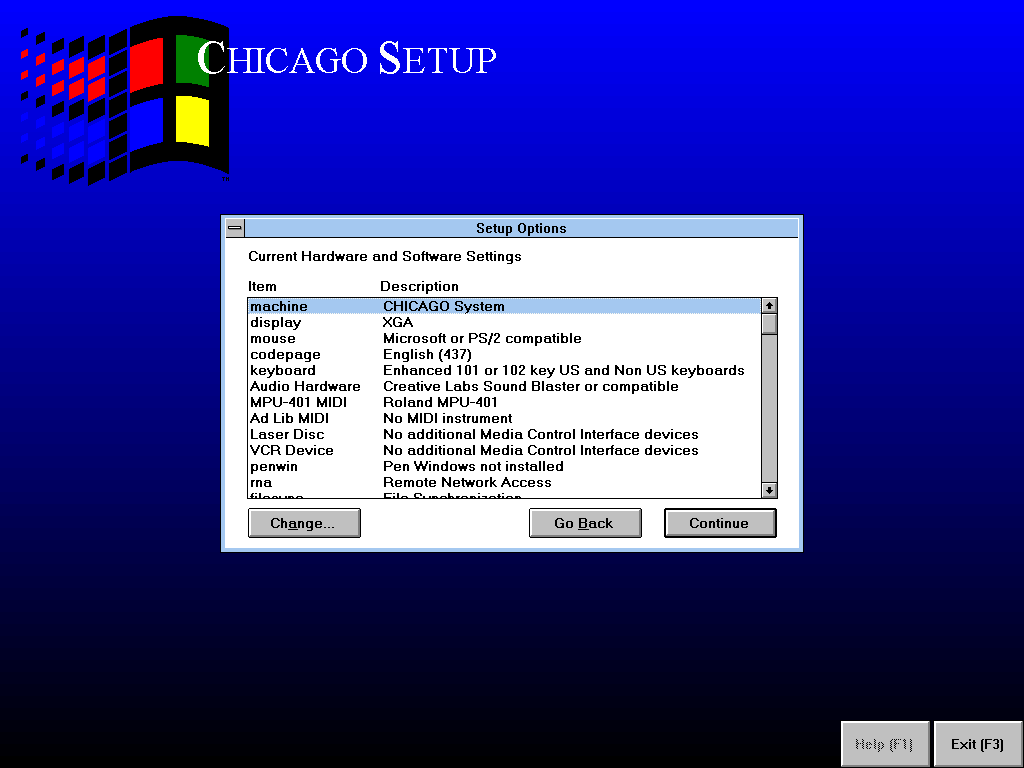Open the Setup Options system menu box
Screen dimensions: 1024x768
tap(235, 228)
